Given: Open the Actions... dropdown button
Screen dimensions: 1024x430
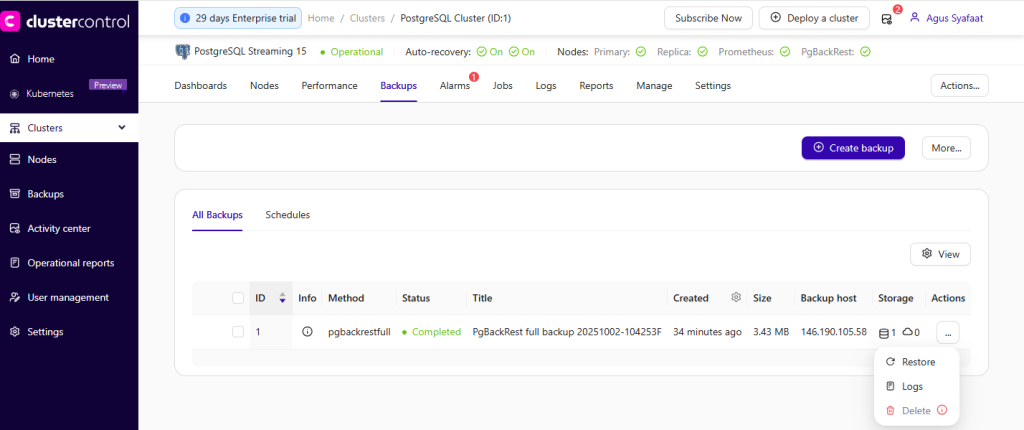Looking at the screenshot, I should click(x=959, y=86).
